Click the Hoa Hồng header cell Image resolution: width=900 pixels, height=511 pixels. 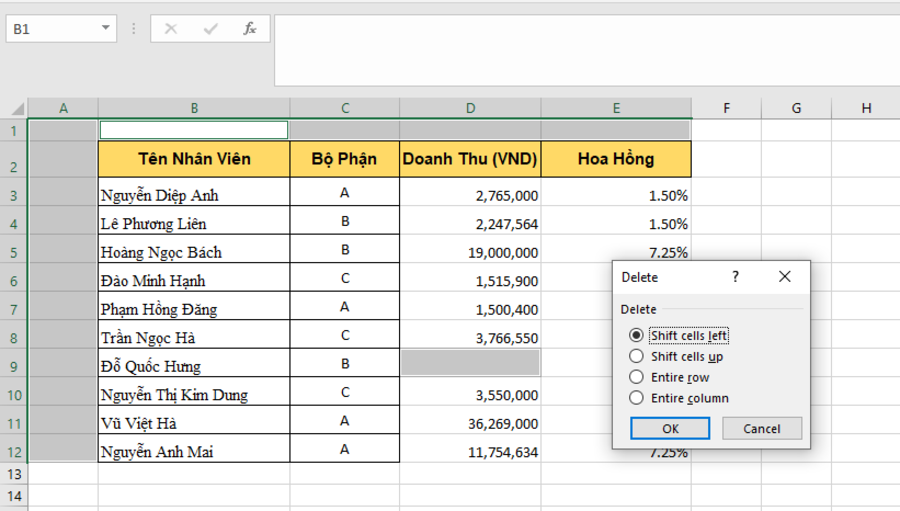pos(616,159)
